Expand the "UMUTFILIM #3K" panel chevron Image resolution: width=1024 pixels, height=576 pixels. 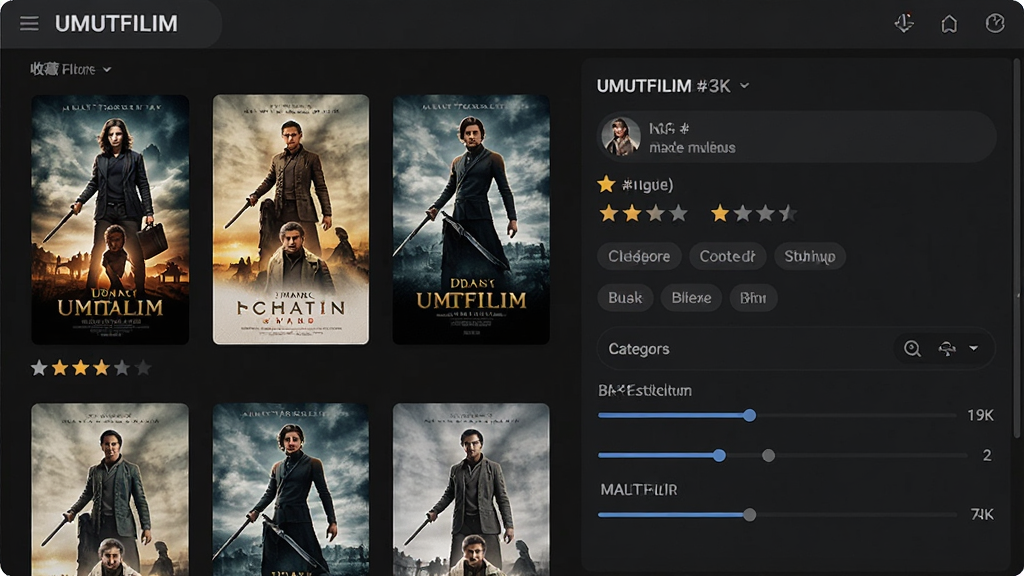[744, 86]
